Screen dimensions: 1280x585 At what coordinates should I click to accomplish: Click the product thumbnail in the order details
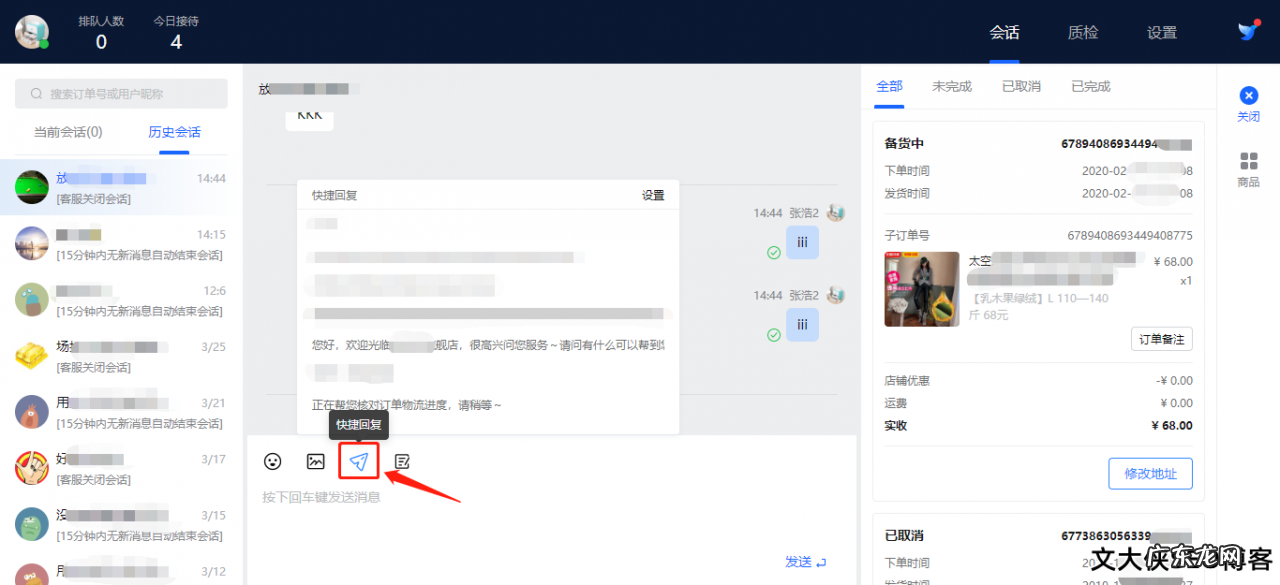(921, 289)
